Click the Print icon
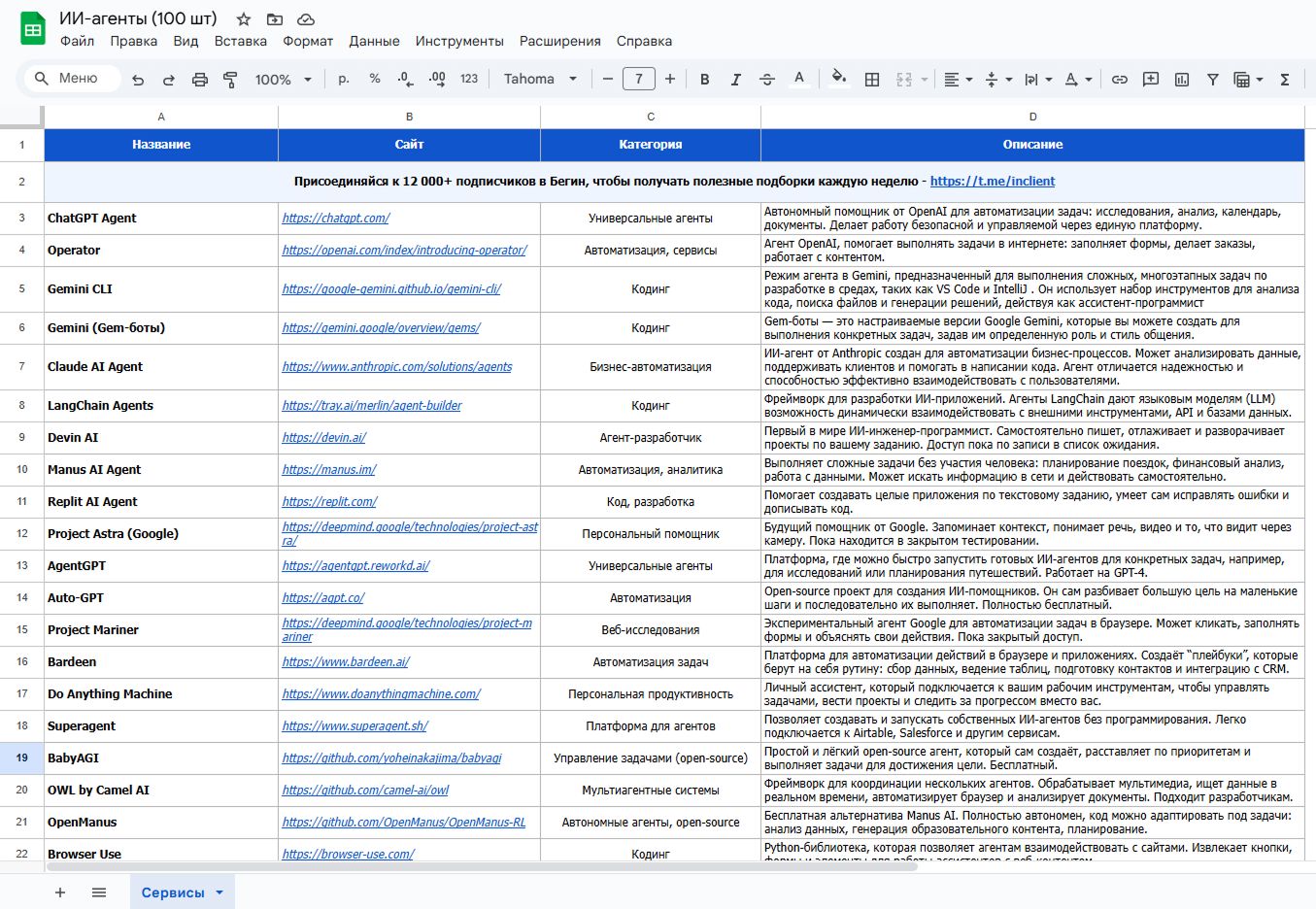Viewport: 1316px width, 909px height. [x=199, y=80]
